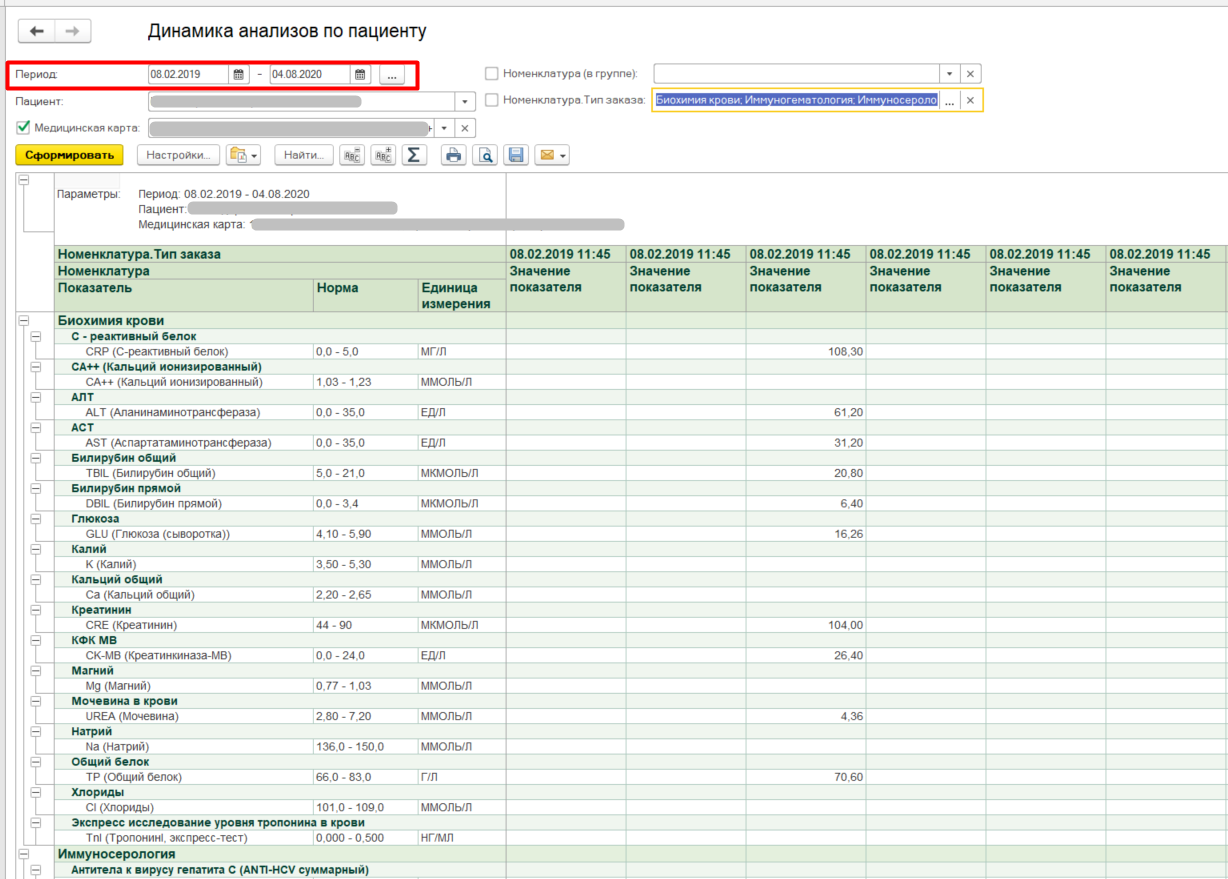Open the send-by-email dropdown button
Screen dimensions: 1228x879
552,155
